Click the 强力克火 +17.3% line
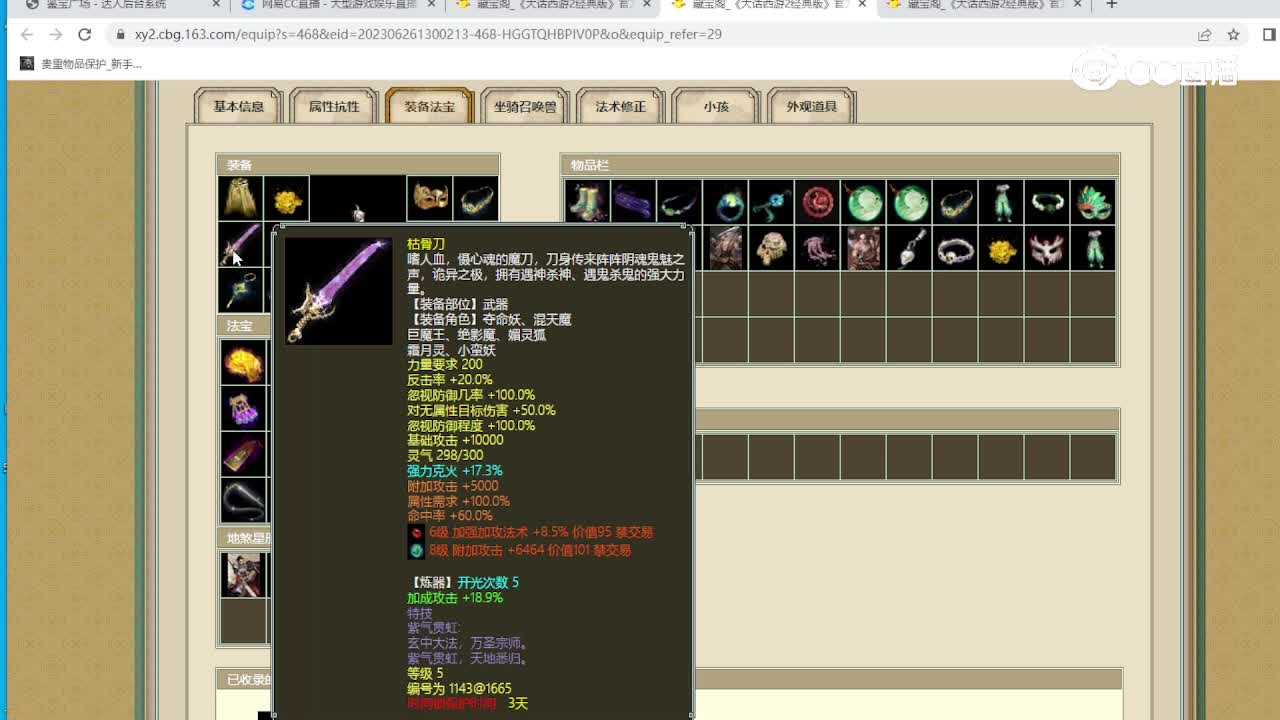Image resolution: width=1280 pixels, height=720 pixels. click(455, 471)
